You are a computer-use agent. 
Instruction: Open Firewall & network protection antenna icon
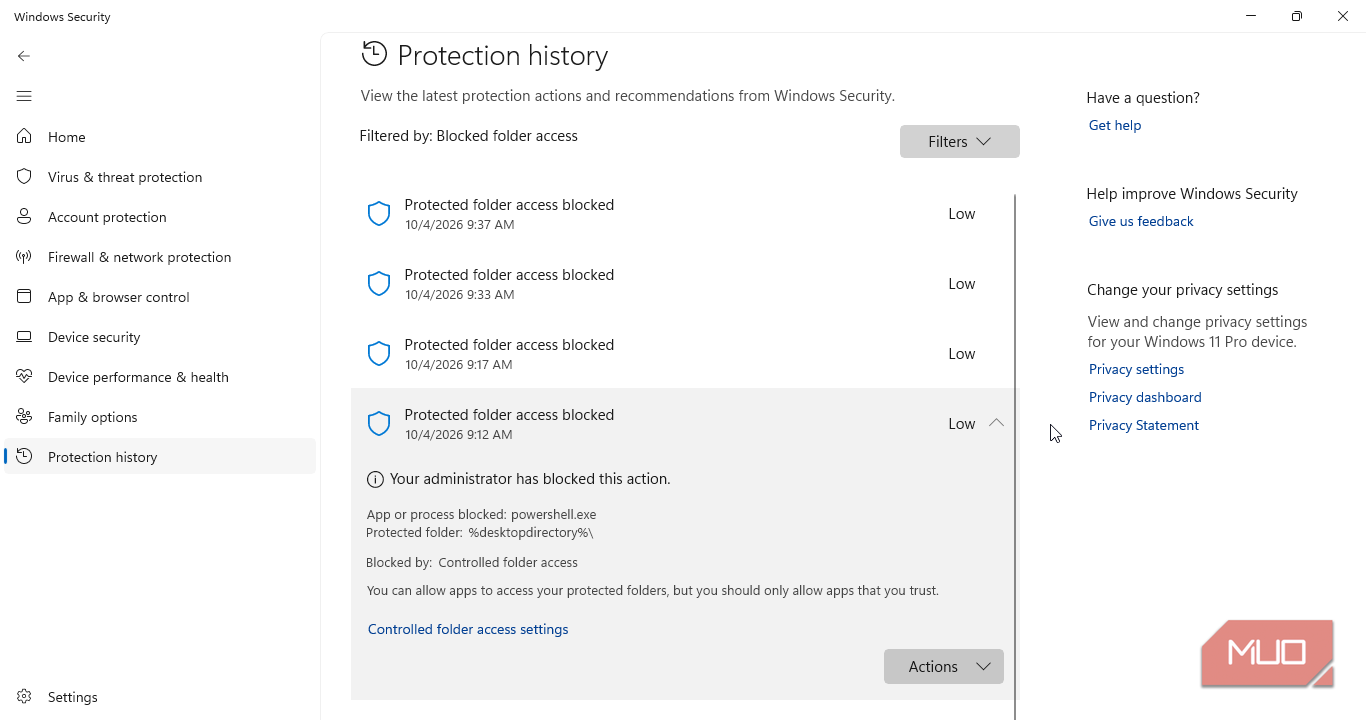point(24,257)
